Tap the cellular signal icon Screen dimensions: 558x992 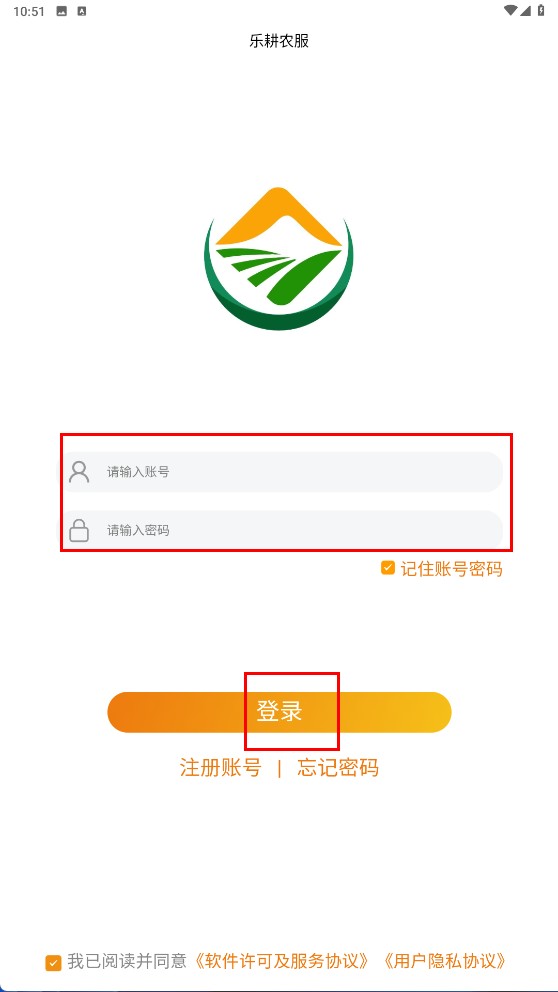click(526, 10)
